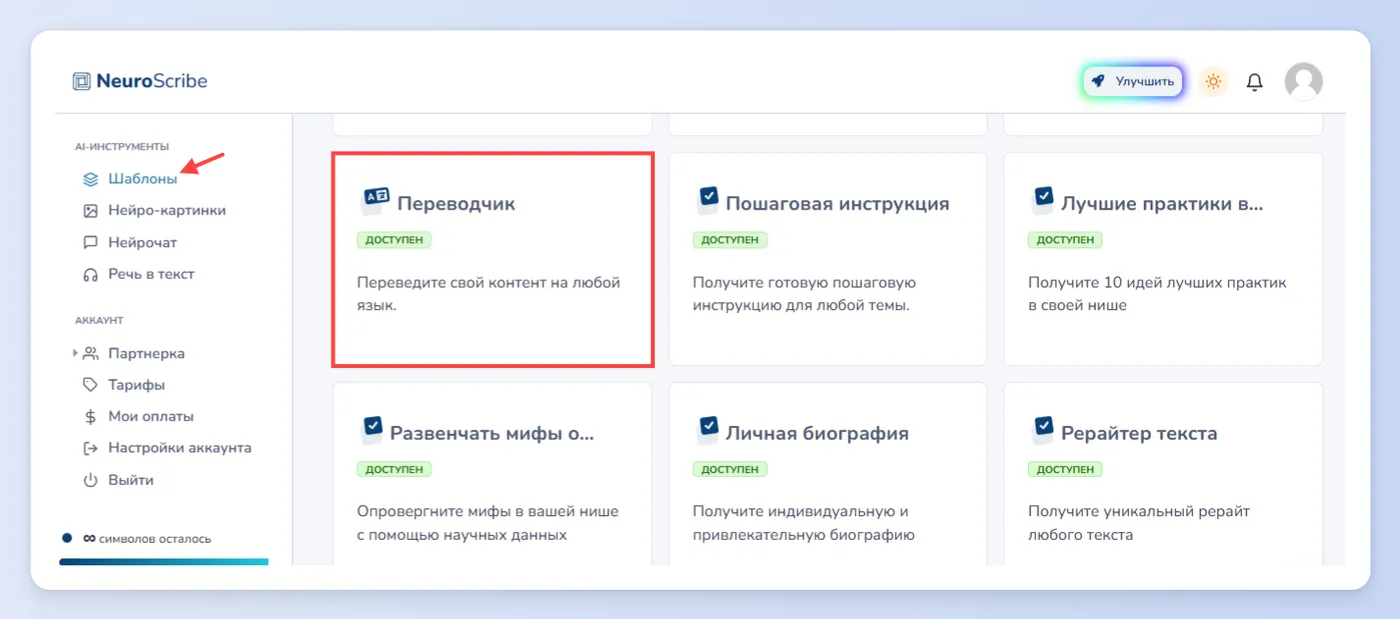Click the Пошаговая инструкция checkmark icon
The height and width of the screenshot is (619, 1400).
[707, 199]
